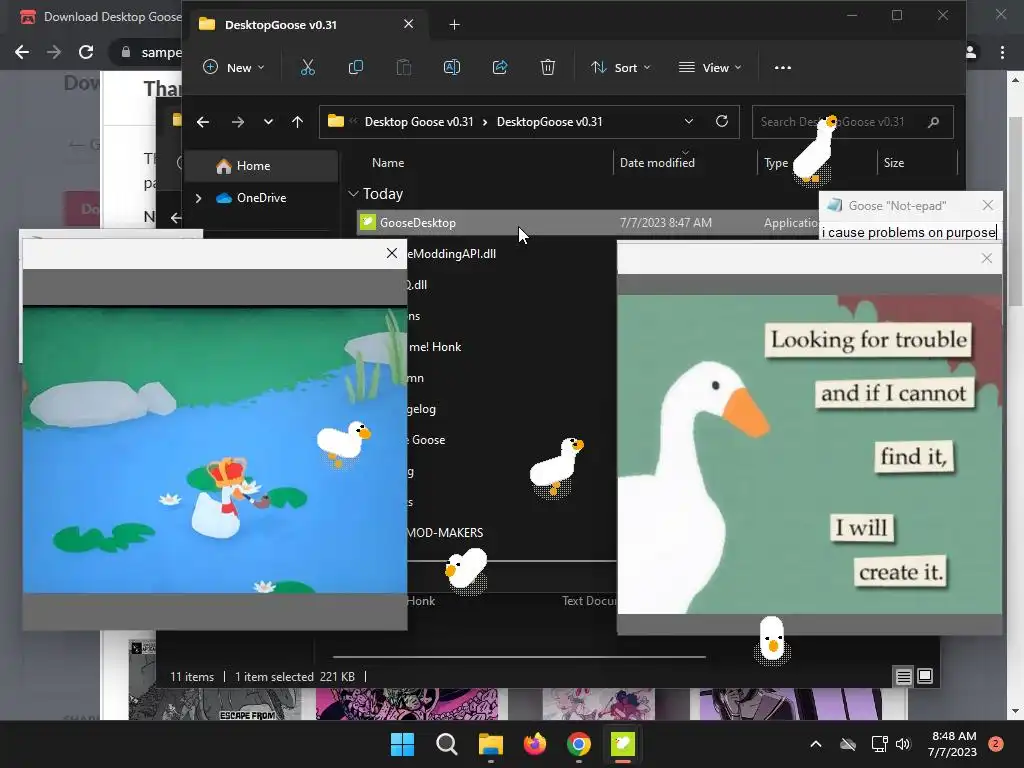The image size is (1024, 768).
Task: Click the volume speaker tray icon
Action: [903, 744]
